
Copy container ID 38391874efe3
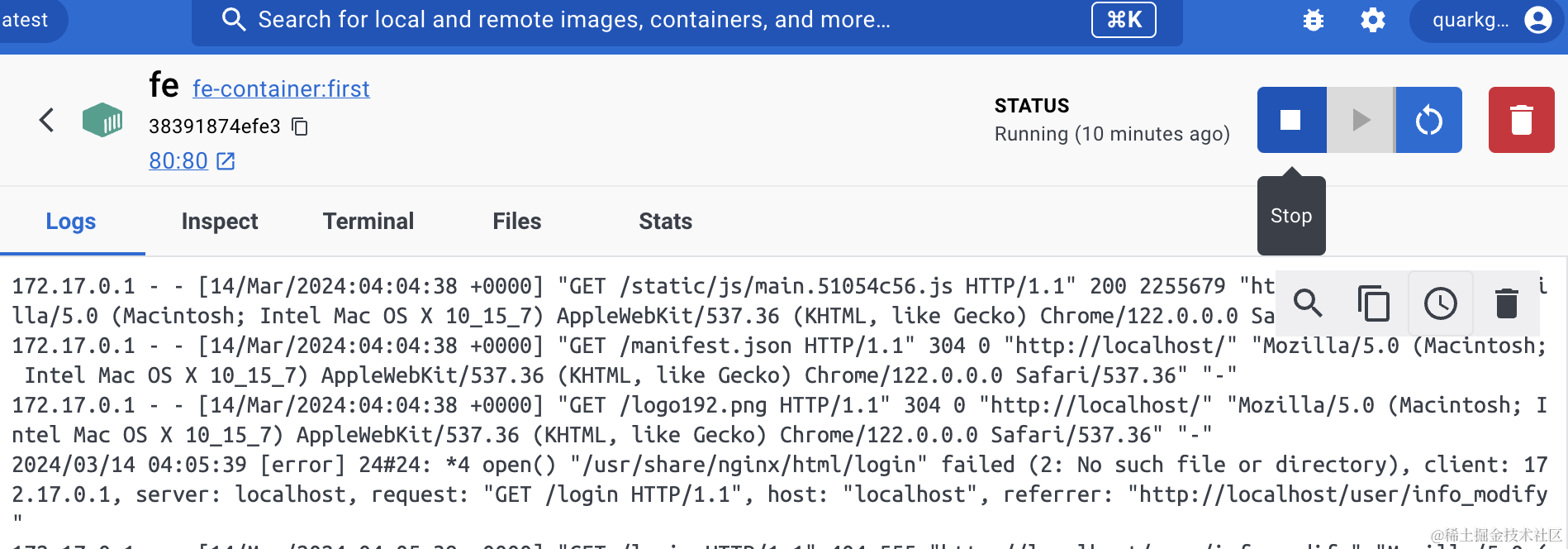(x=300, y=127)
